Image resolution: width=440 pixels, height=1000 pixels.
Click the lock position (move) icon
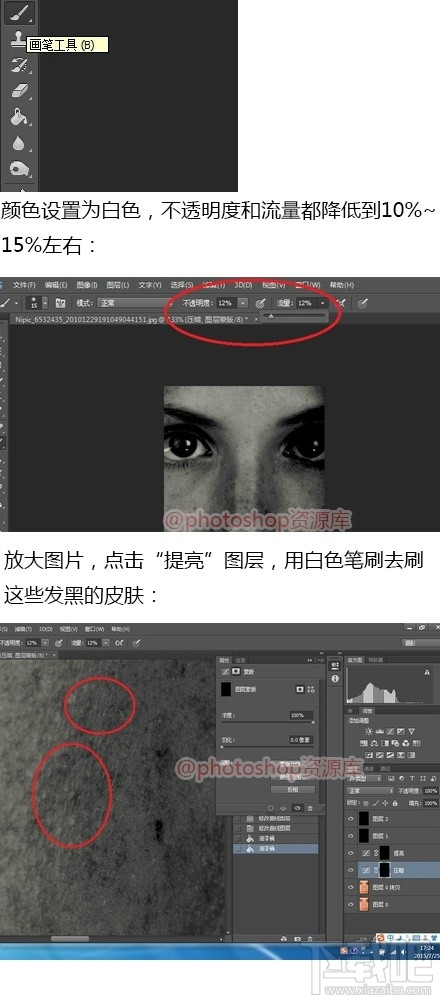(x=385, y=803)
